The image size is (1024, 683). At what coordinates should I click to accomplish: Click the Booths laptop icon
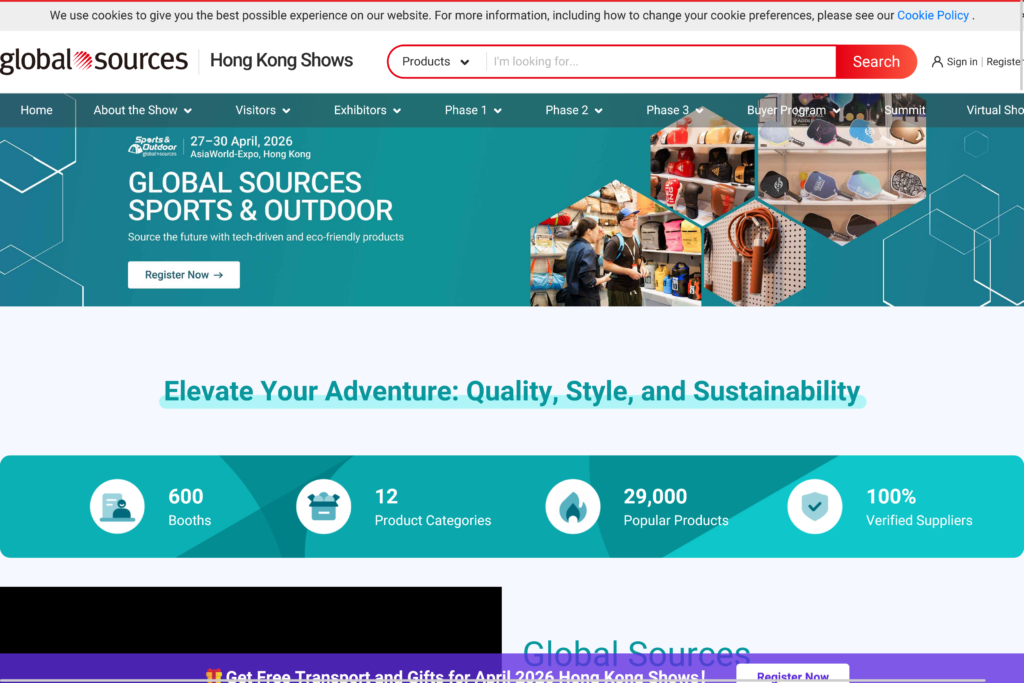pyautogui.click(x=117, y=506)
